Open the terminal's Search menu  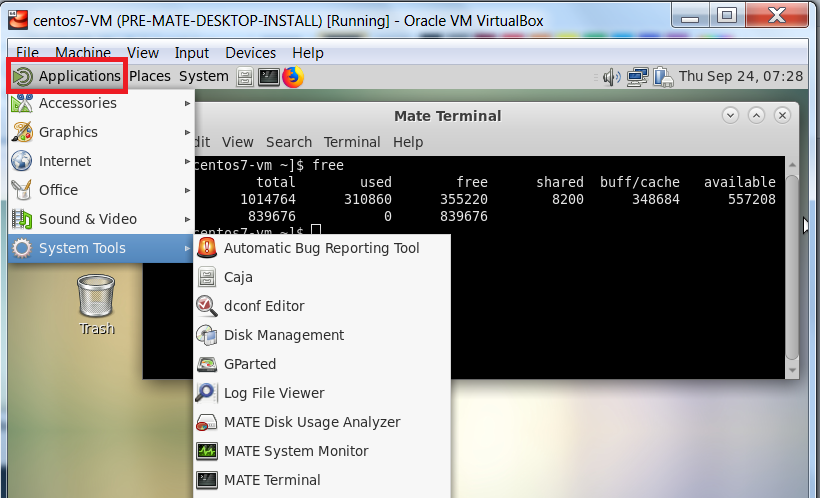point(289,142)
